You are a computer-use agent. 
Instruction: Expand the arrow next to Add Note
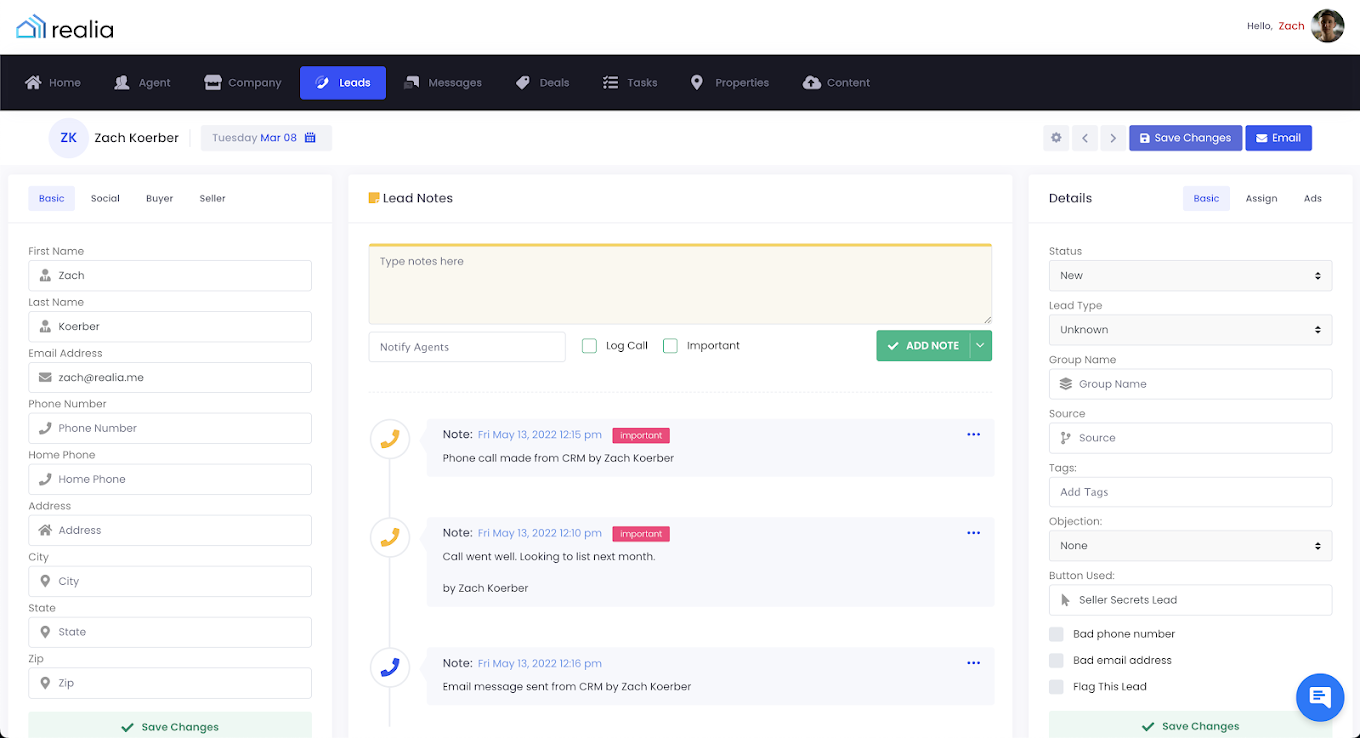click(x=980, y=346)
